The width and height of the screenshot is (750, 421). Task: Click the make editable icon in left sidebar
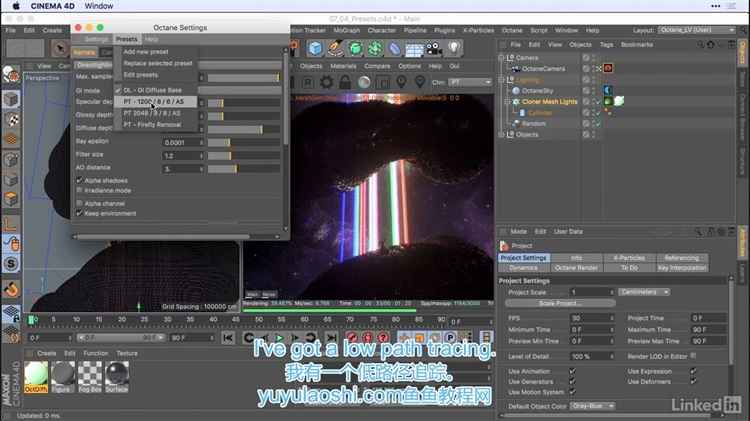pyautogui.click(x=11, y=74)
